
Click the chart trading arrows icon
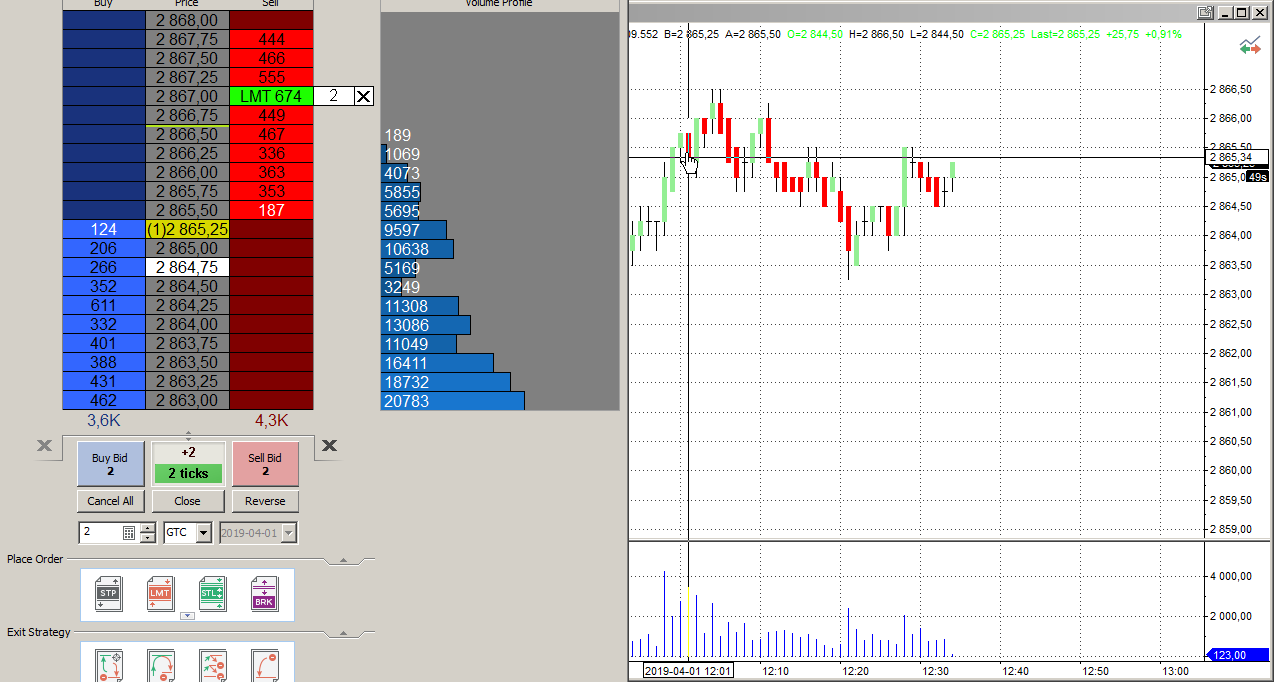tap(1249, 45)
